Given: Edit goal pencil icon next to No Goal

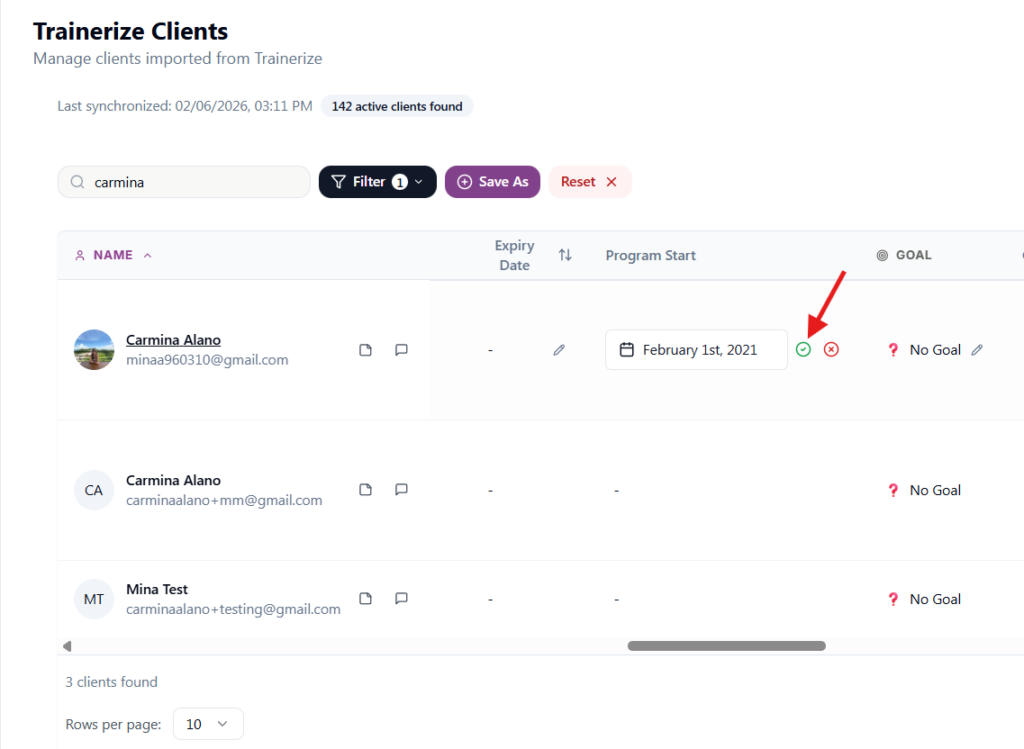Looking at the screenshot, I should (x=977, y=350).
